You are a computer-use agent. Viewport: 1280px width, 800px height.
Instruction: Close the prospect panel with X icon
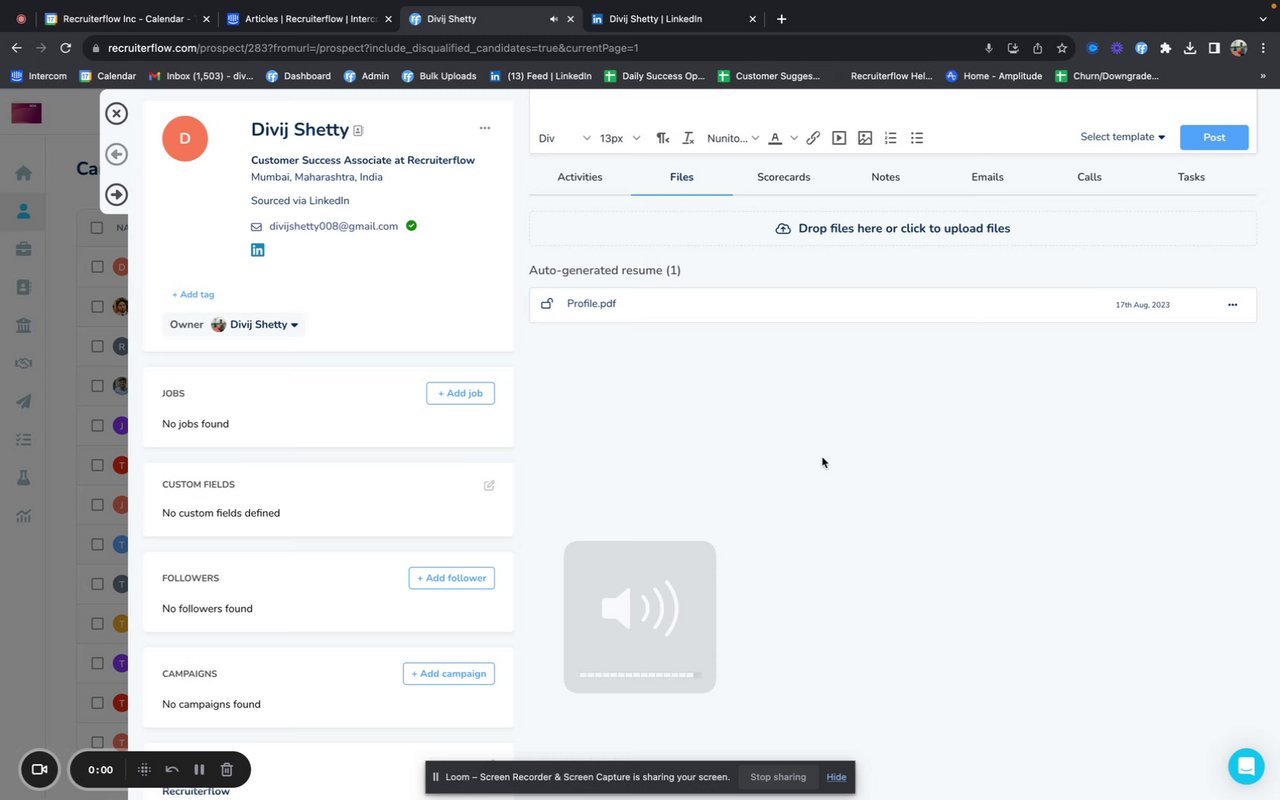(117, 114)
